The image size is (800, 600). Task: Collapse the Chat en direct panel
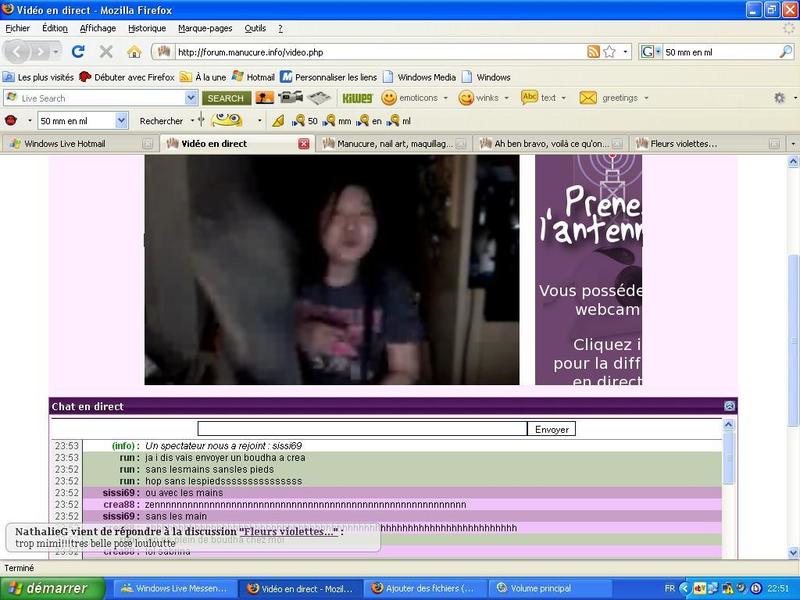click(729, 406)
